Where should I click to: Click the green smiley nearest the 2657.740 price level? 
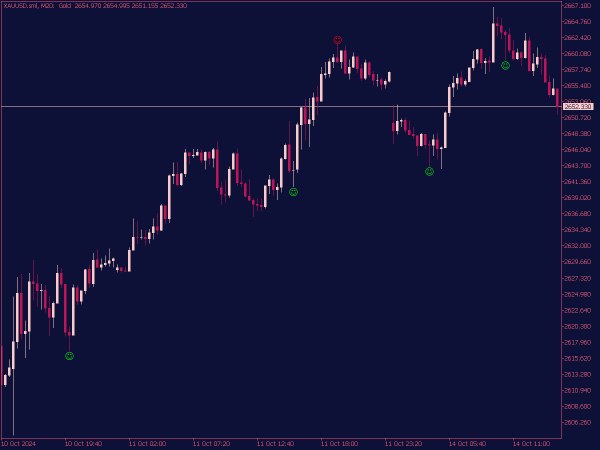tap(505, 65)
